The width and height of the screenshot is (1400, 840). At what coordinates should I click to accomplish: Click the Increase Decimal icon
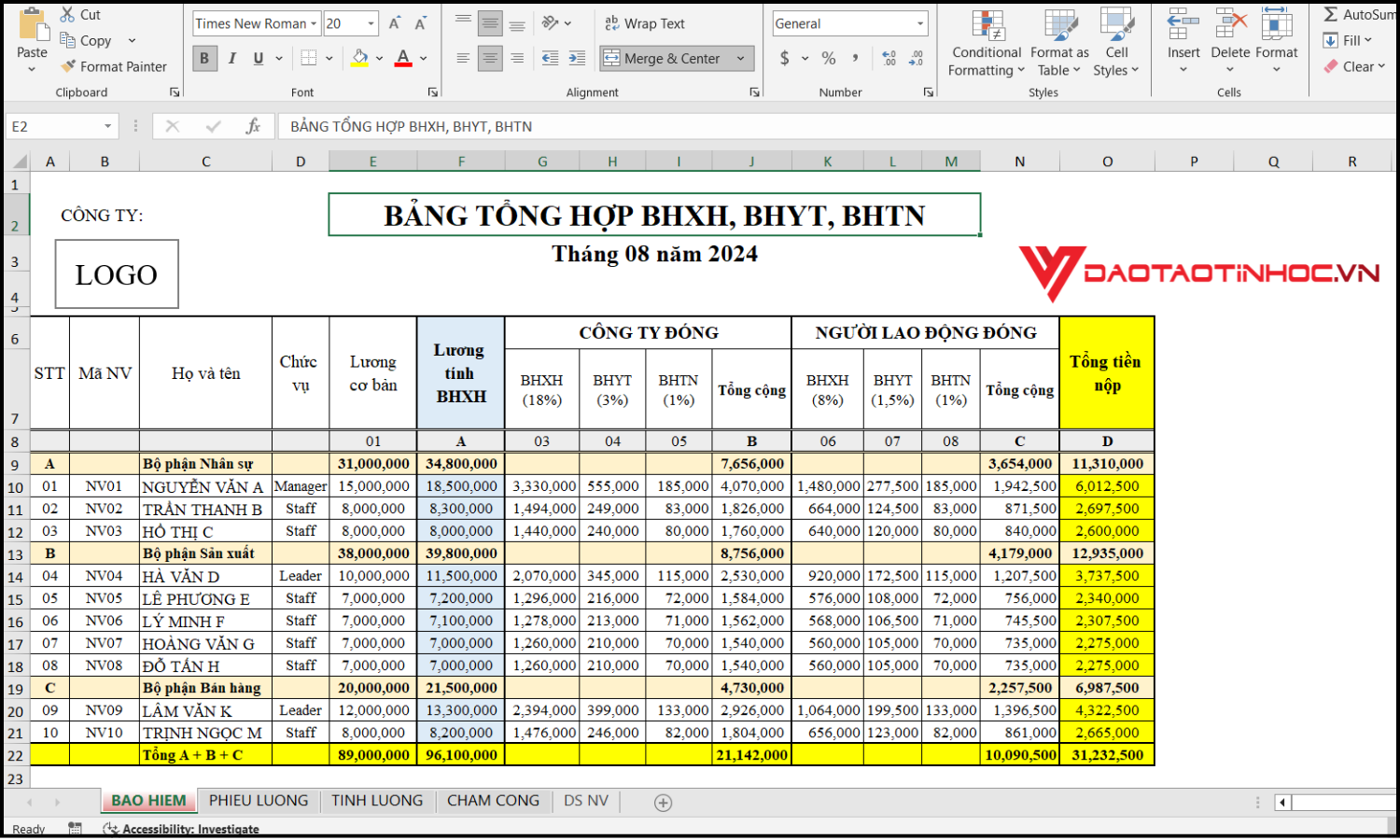tap(889, 58)
